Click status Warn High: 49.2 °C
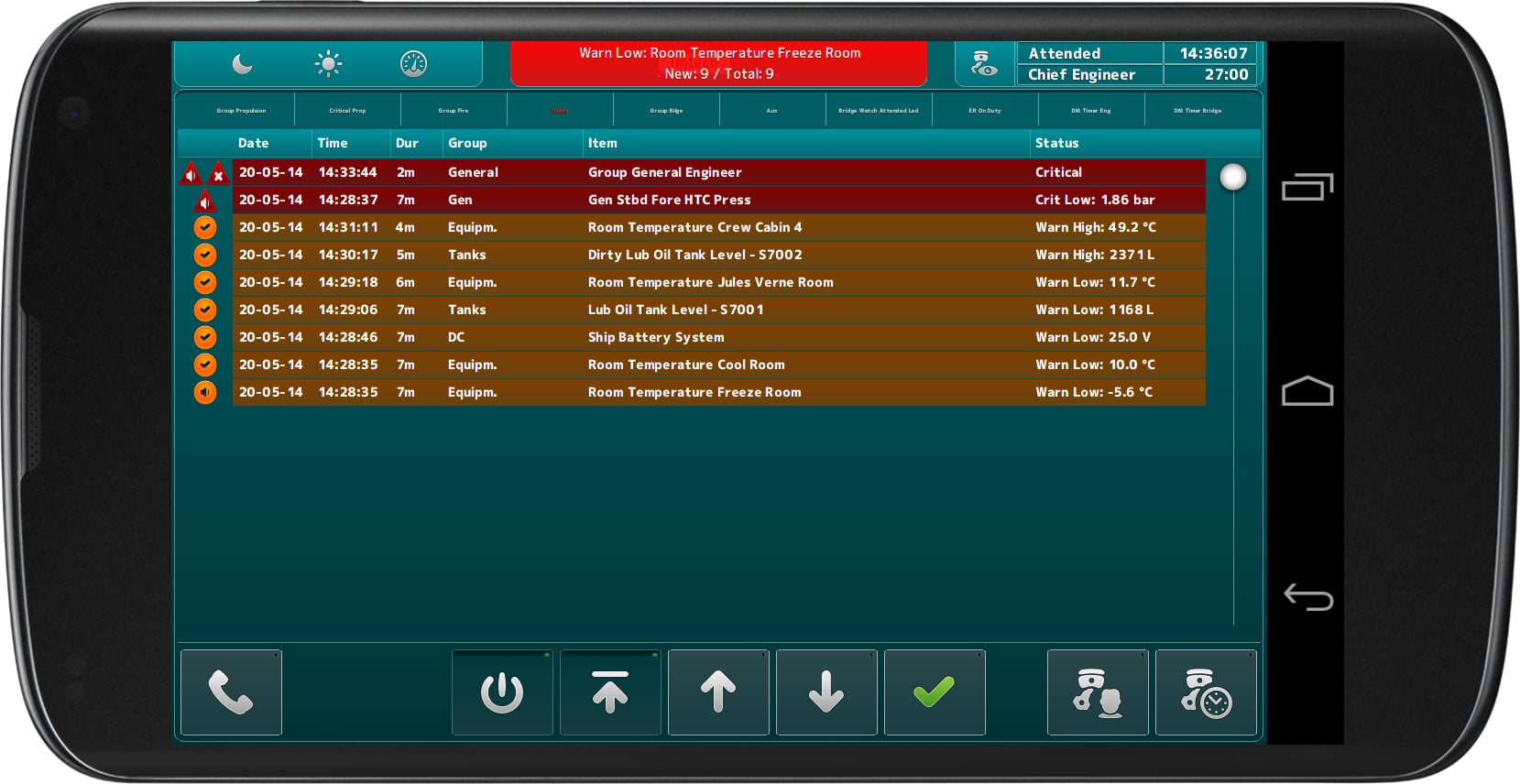 click(x=1096, y=227)
